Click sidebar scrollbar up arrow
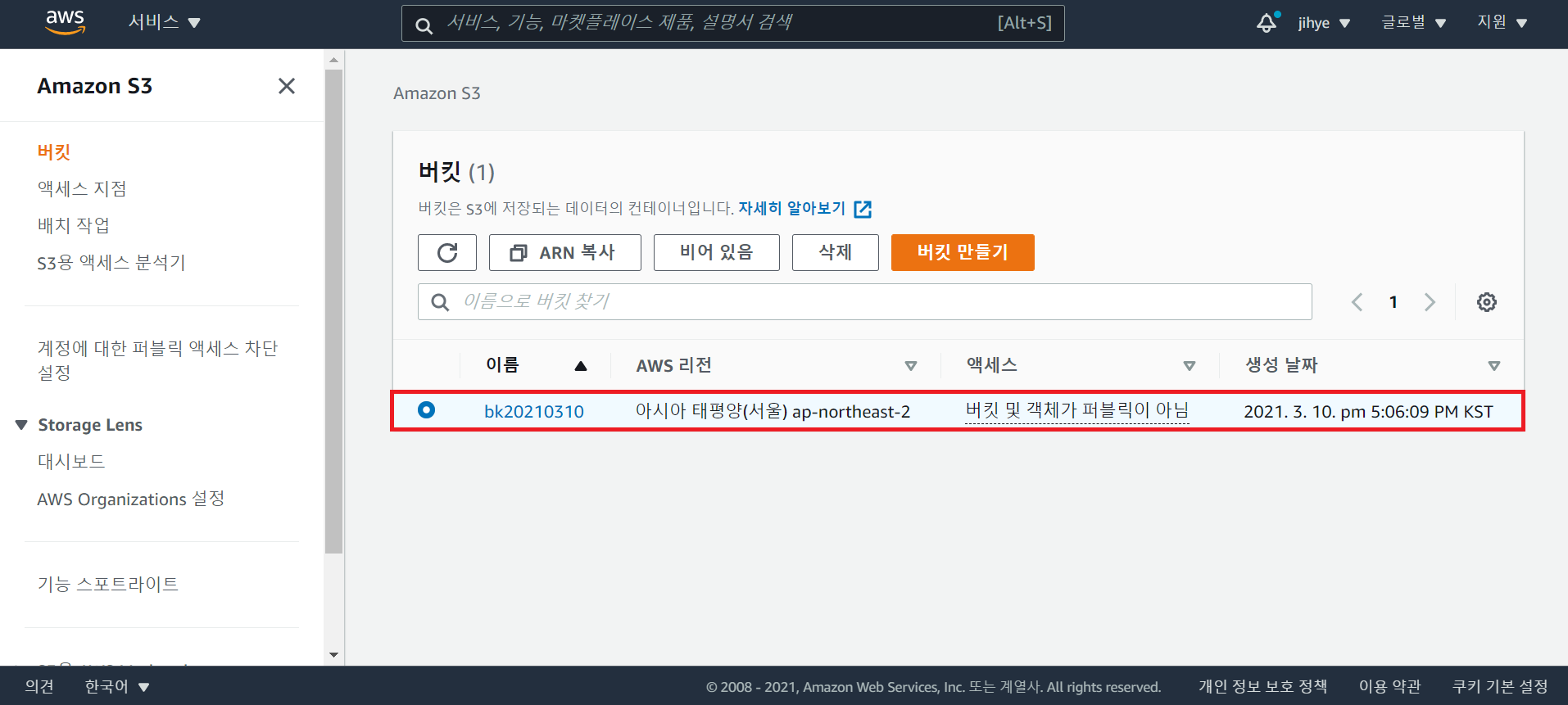 333,60
